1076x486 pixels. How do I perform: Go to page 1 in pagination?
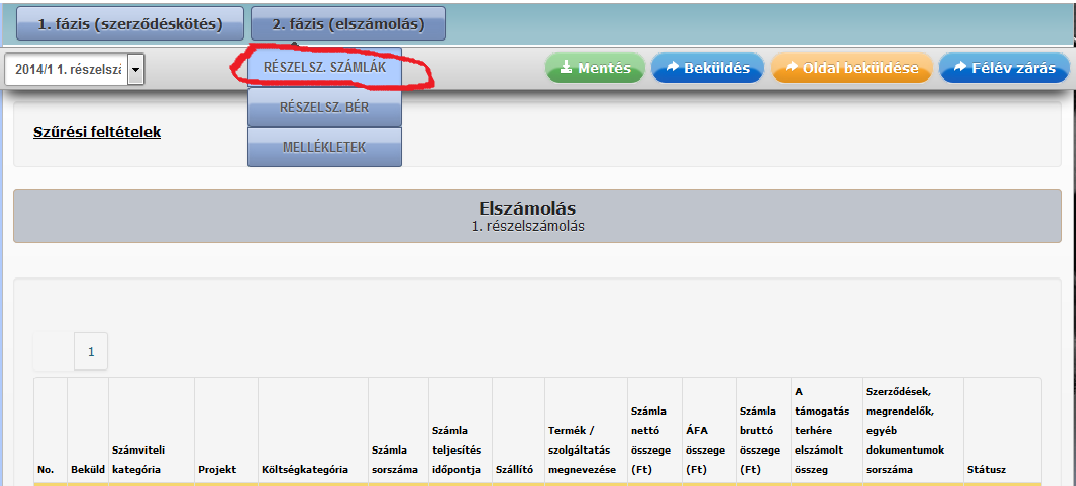coord(91,351)
